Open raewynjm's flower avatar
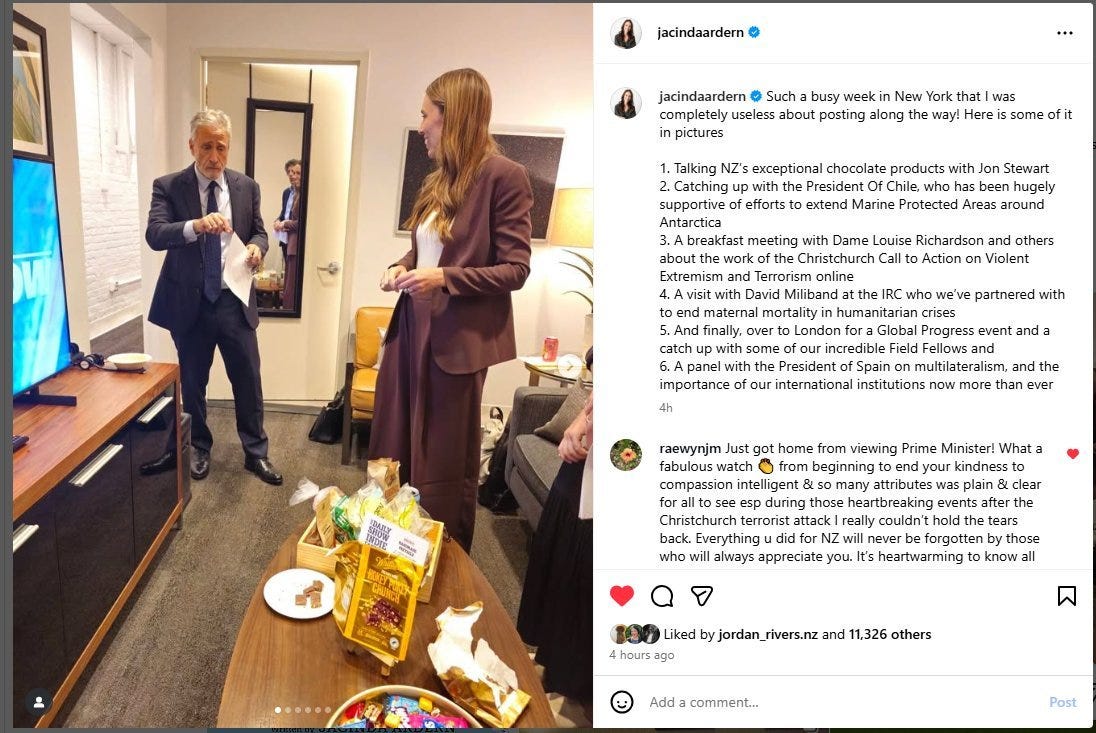Viewport: 1096px width, 733px height. coord(625,455)
